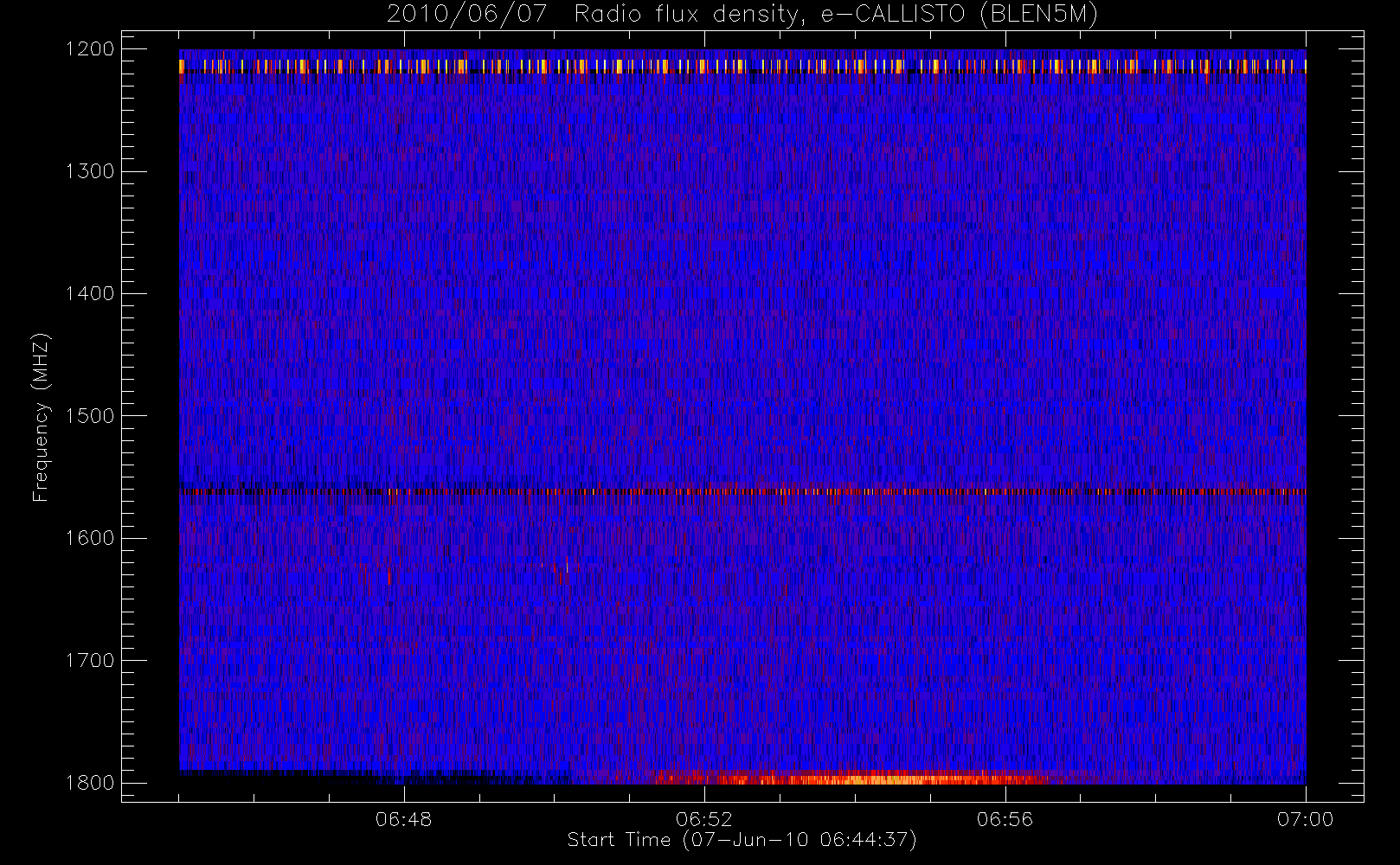Click the yellow interference band near 1210 MHz
This screenshot has width=1400, height=865.
742,66
